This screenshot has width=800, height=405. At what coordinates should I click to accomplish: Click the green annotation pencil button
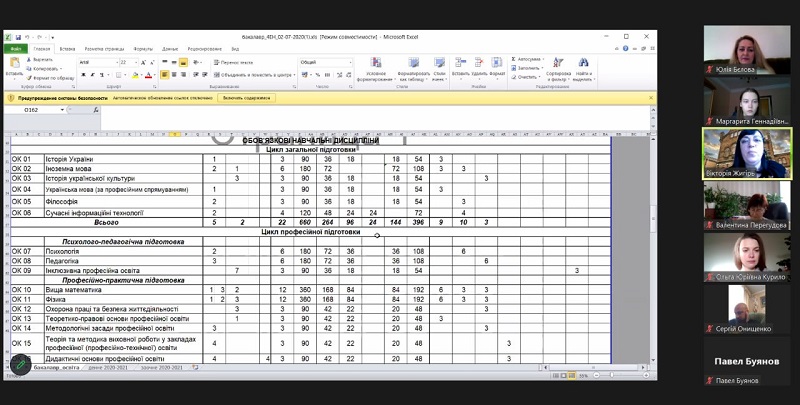tap(21, 365)
